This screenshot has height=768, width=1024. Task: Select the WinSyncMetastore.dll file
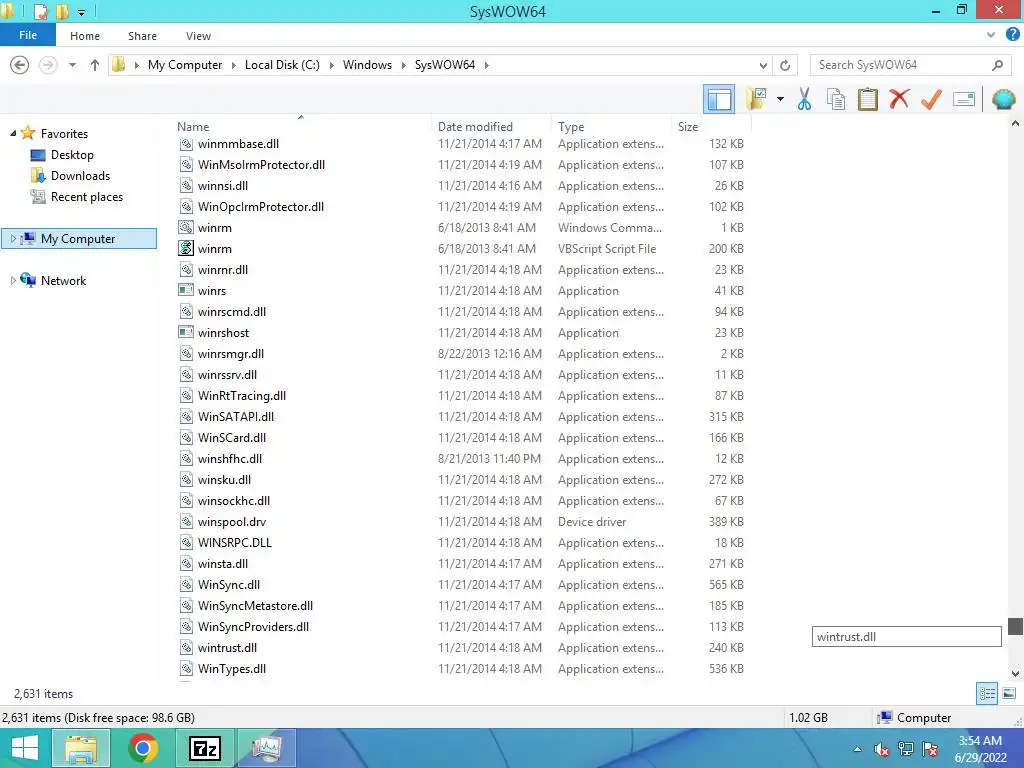point(255,606)
